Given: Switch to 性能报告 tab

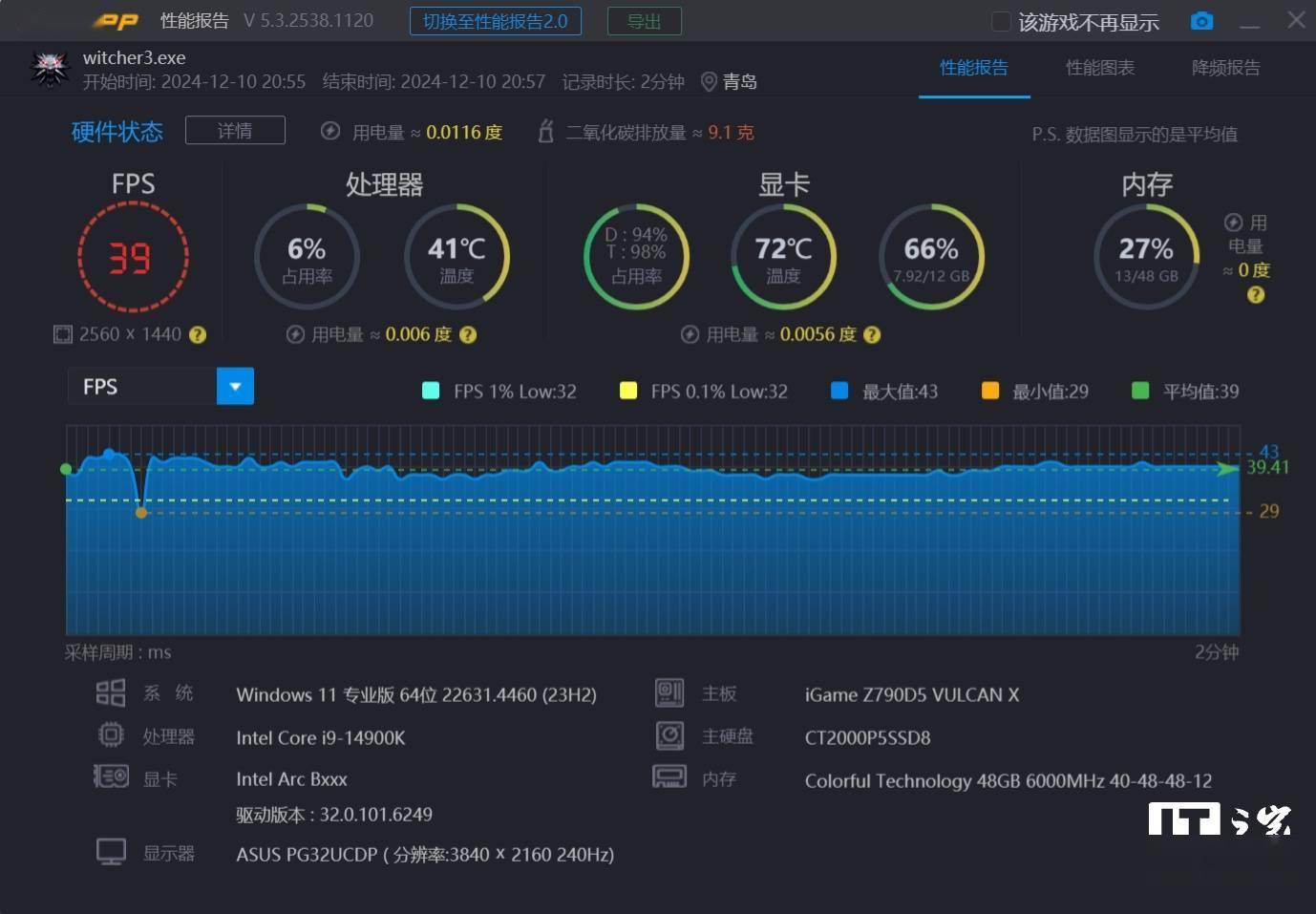Looking at the screenshot, I should pos(974,68).
